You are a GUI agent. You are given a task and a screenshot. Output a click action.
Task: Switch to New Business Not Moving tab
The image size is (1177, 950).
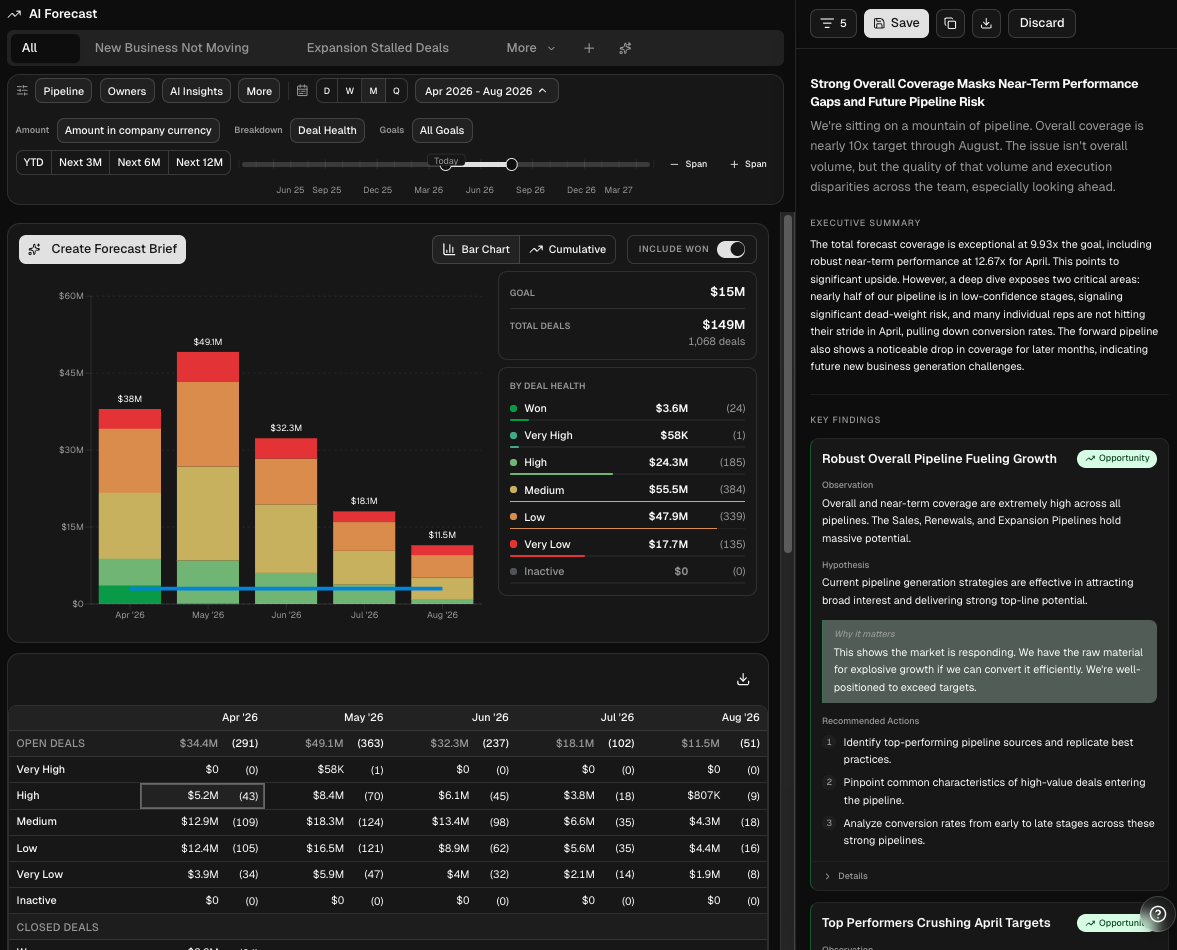[x=172, y=48]
